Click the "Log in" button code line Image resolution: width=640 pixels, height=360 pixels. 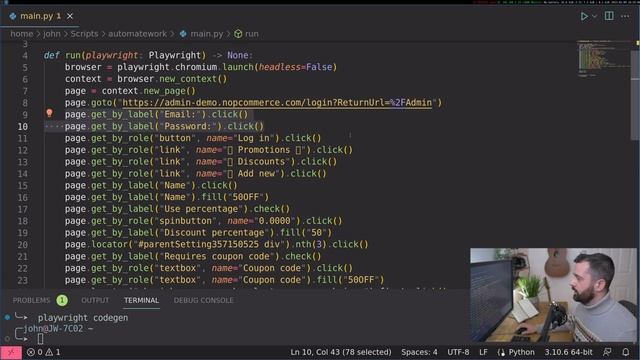193,138
